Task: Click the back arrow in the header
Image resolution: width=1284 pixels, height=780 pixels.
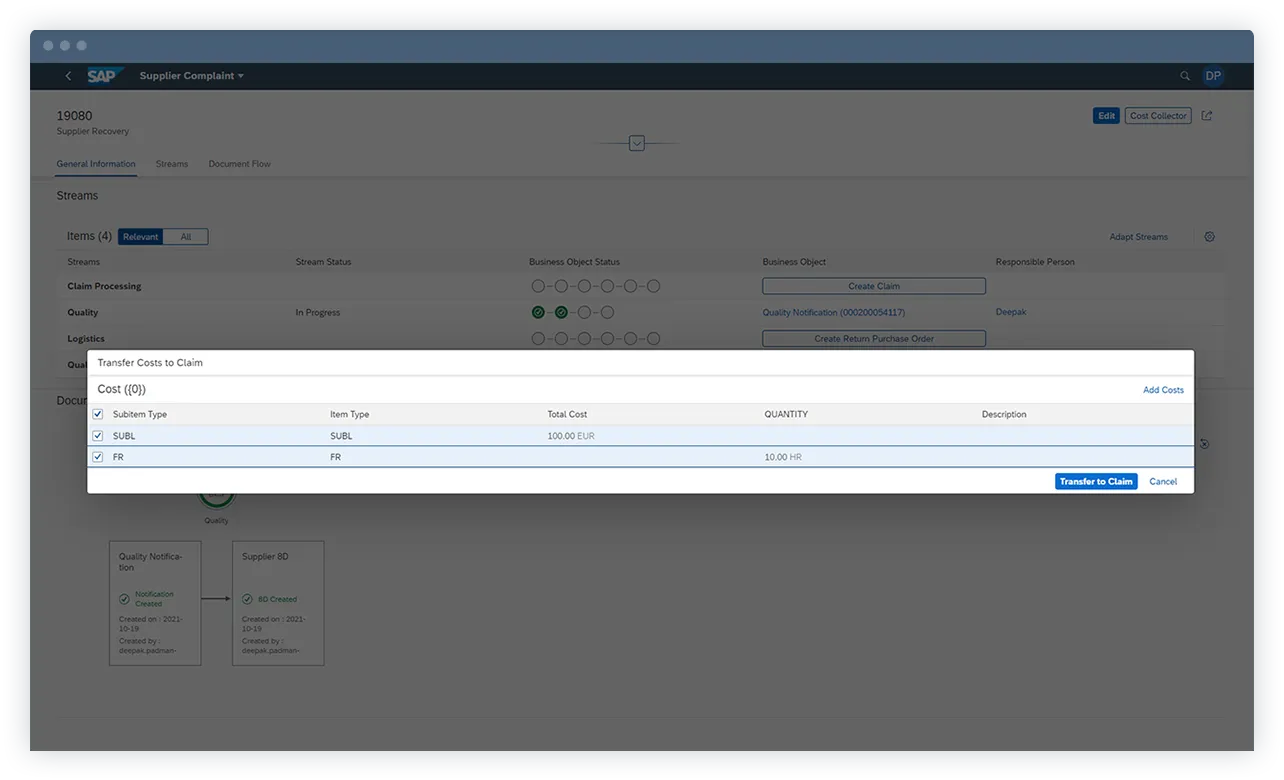Action: 67,76
